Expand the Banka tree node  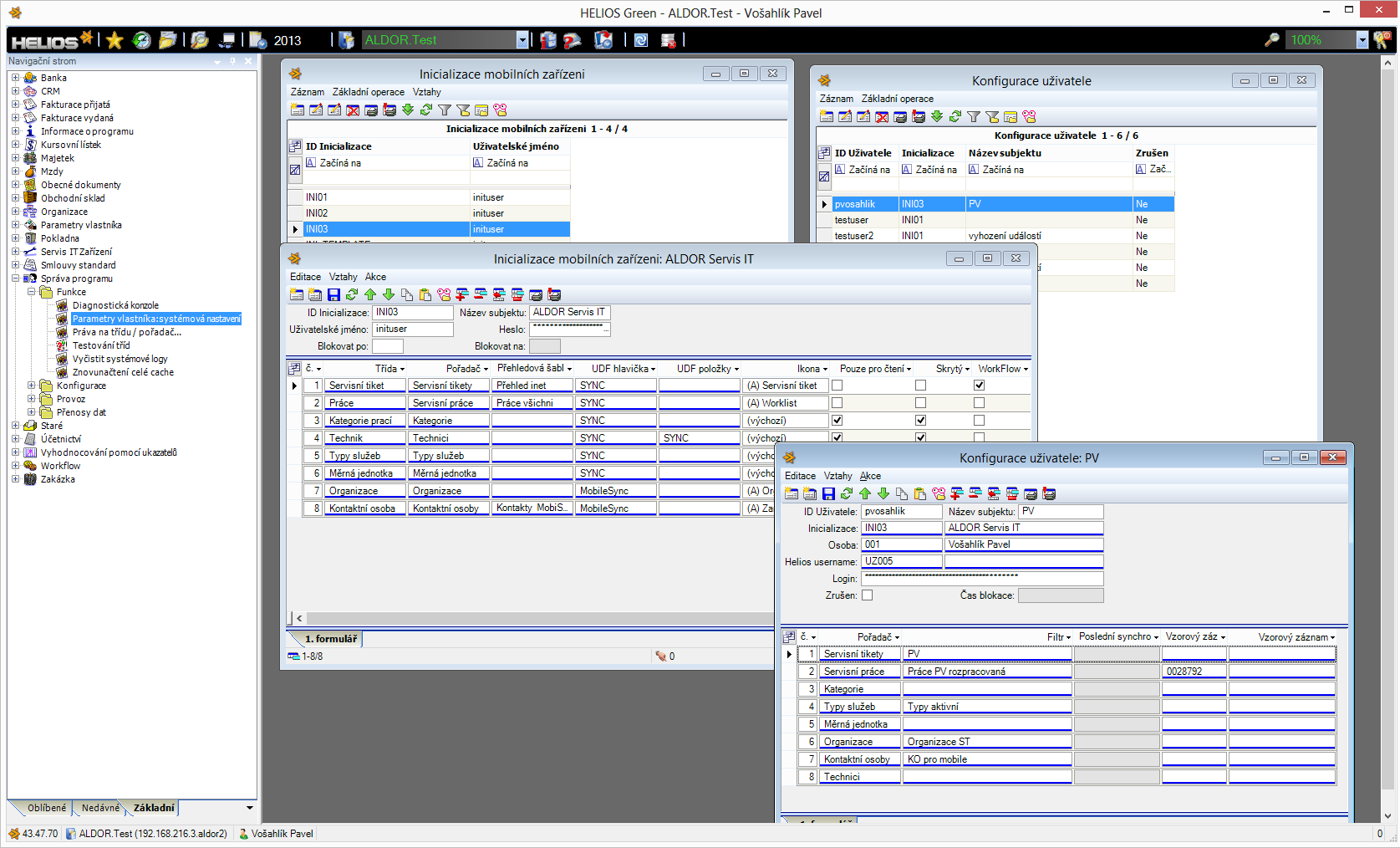click(x=15, y=78)
